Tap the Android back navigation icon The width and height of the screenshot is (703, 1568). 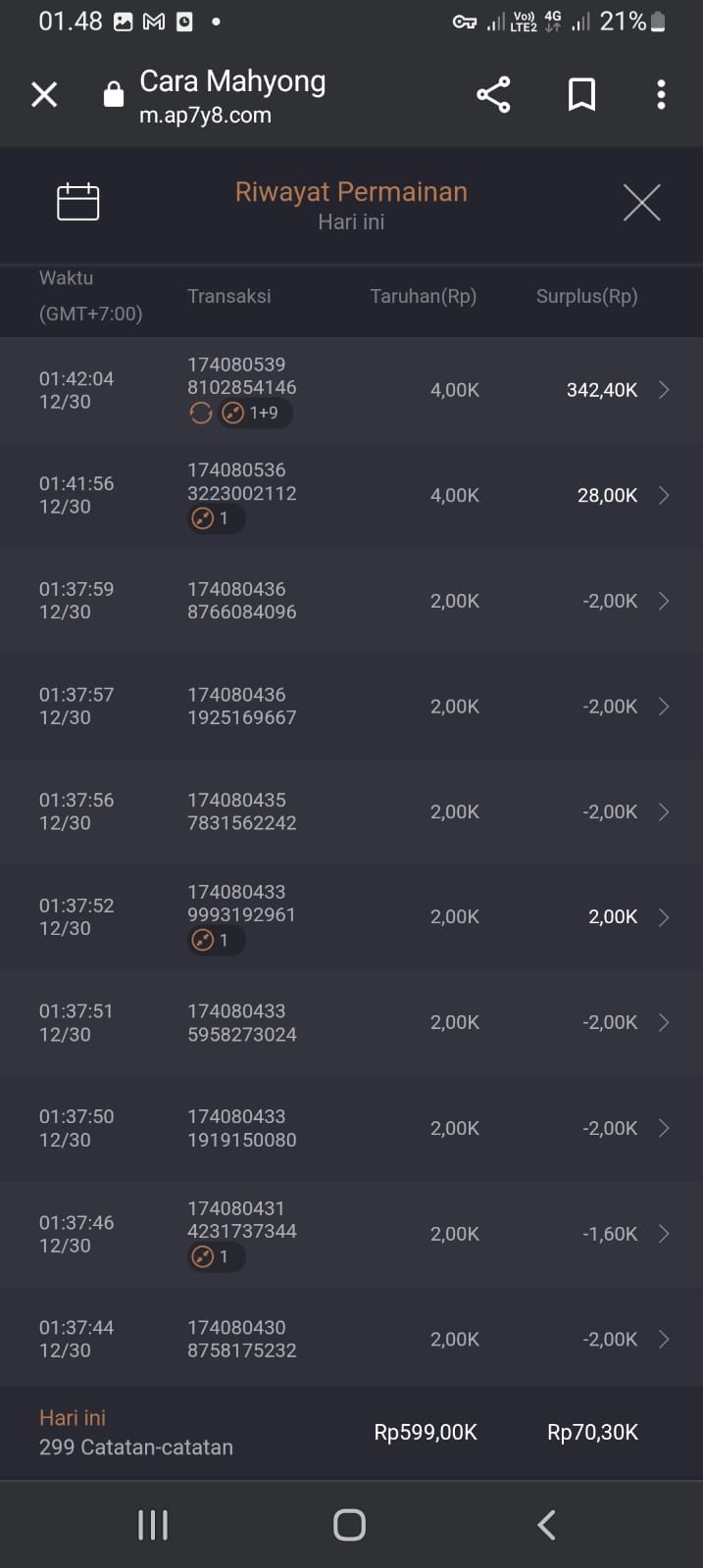547,1525
